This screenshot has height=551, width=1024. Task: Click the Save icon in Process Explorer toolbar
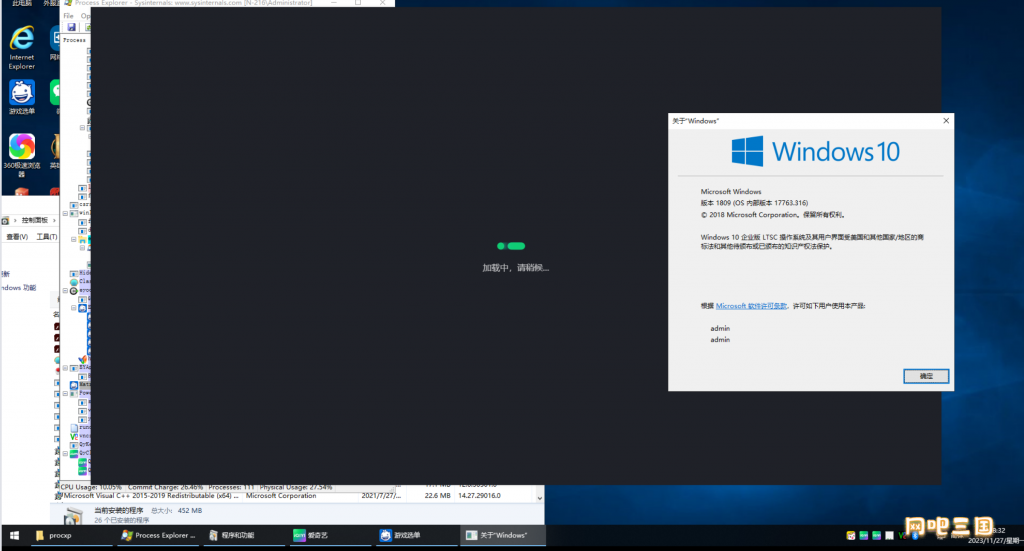[x=71, y=27]
